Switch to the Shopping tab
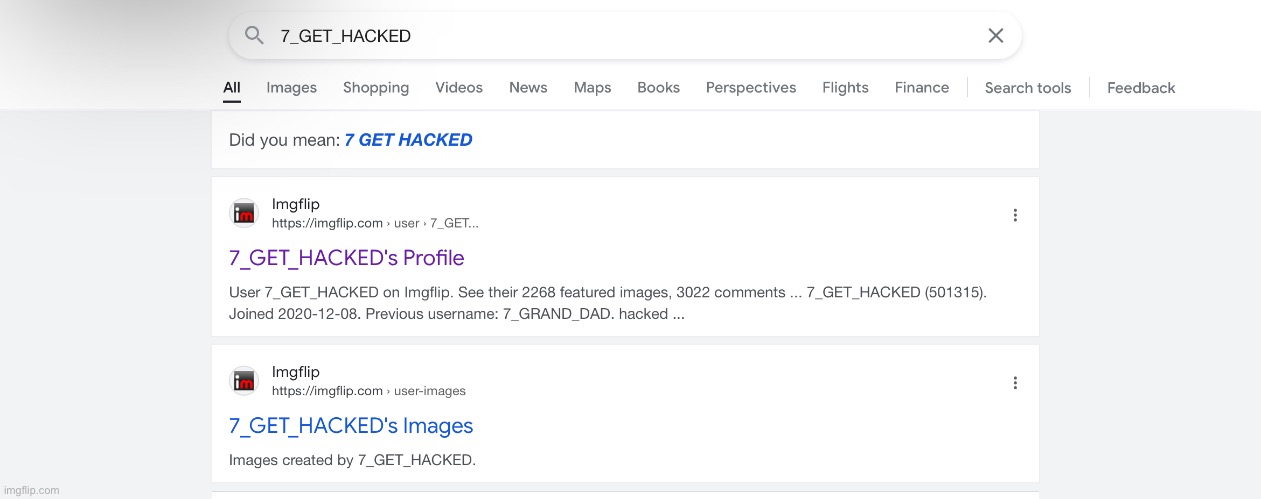Viewport: 1261px width, 499px height. 376,88
